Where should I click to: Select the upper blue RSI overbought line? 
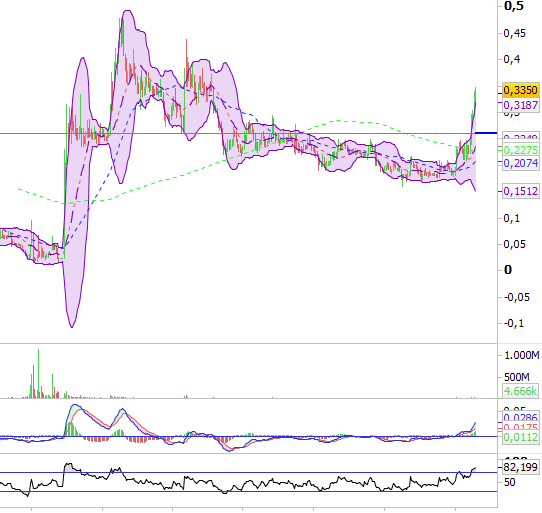249,473
